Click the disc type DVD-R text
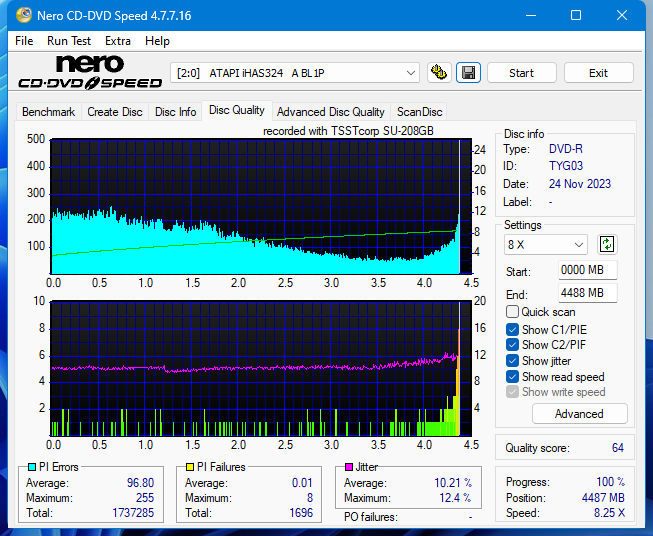The image size is (653, 536). tap(566, 149)
